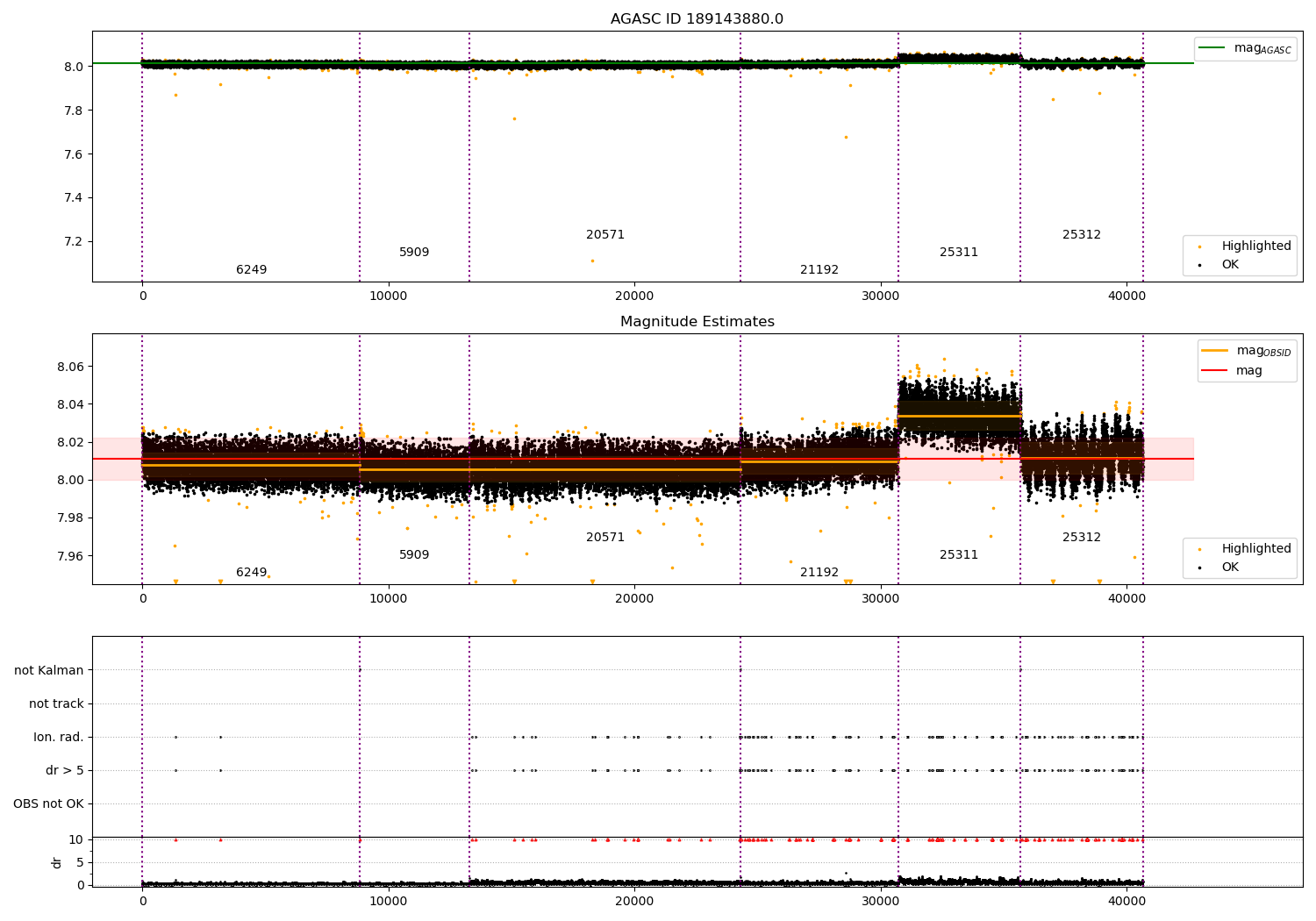
Task: Click 'OK' in the Magnitude Estimates legend
Action: (1230, 567)
